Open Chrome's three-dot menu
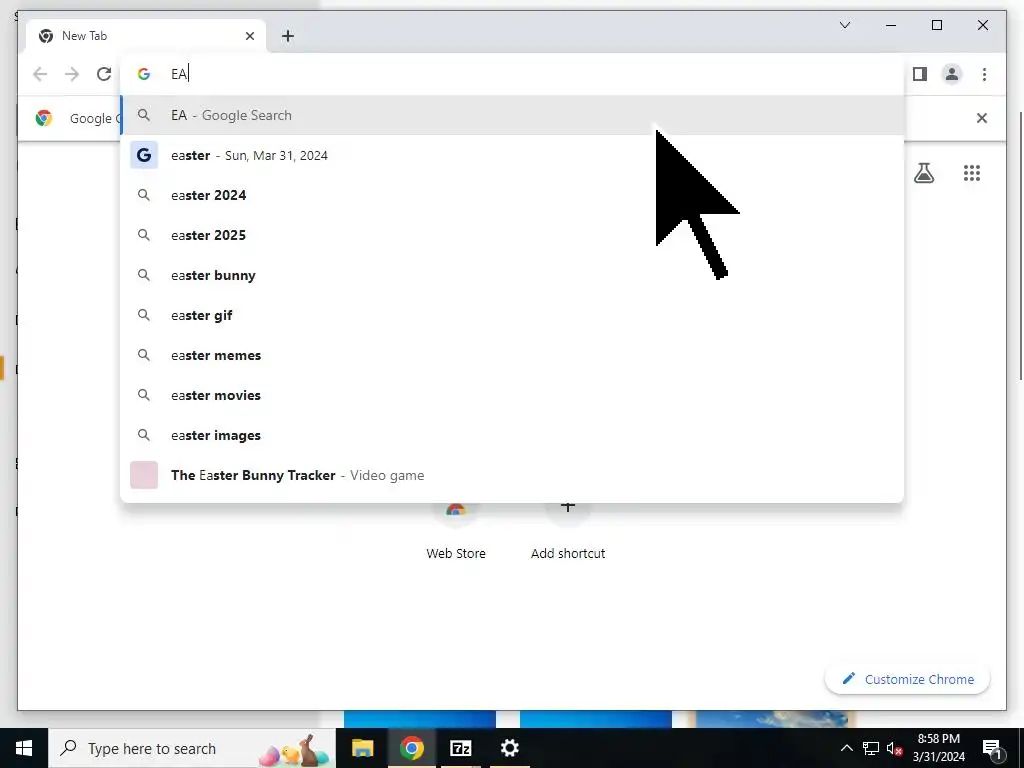The height and width of the screenshot is (768, 1024). tap(984, 74)
